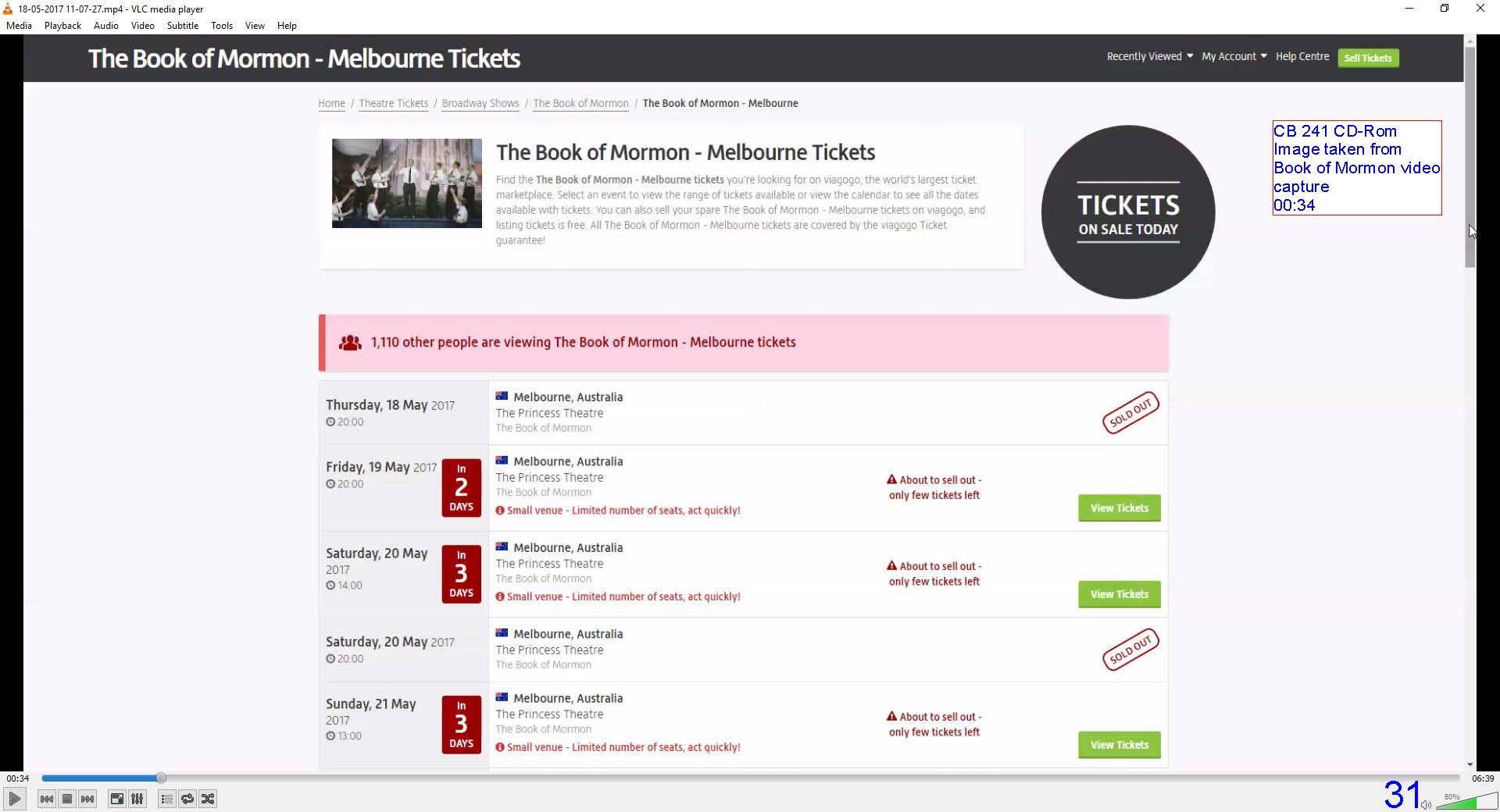The width and height of the screenshot is (1500, 812).
Task: Click the green Sell Tickets button
Action: (1368, 58)
